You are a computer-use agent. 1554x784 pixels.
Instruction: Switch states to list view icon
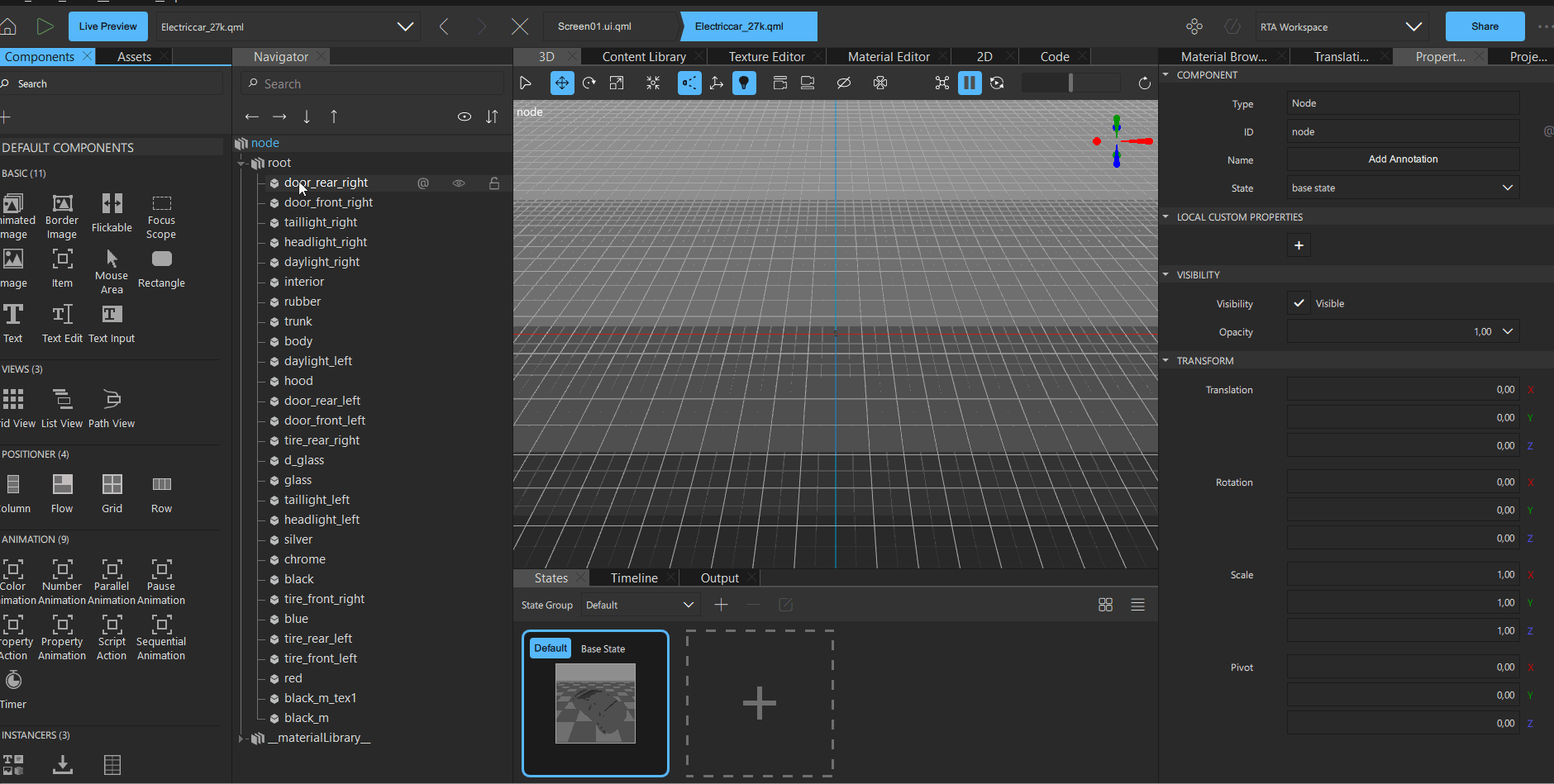point(1137,605)
